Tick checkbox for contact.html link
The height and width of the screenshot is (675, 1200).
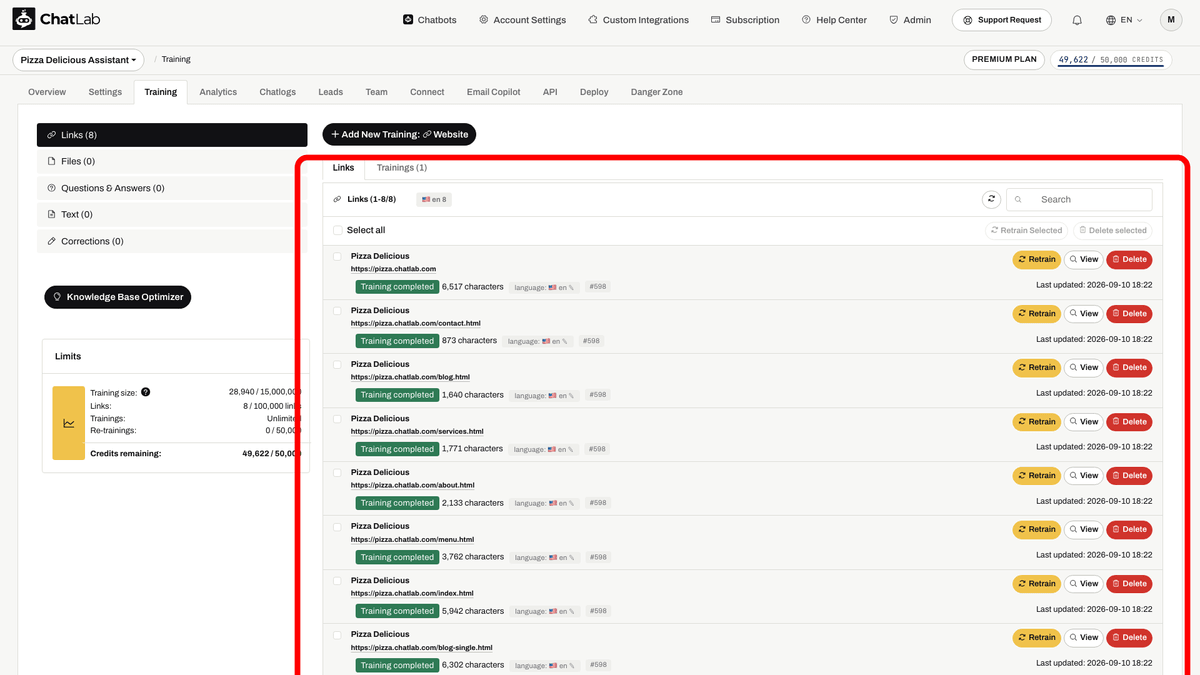pyautogui.click(x=337, y=311)
